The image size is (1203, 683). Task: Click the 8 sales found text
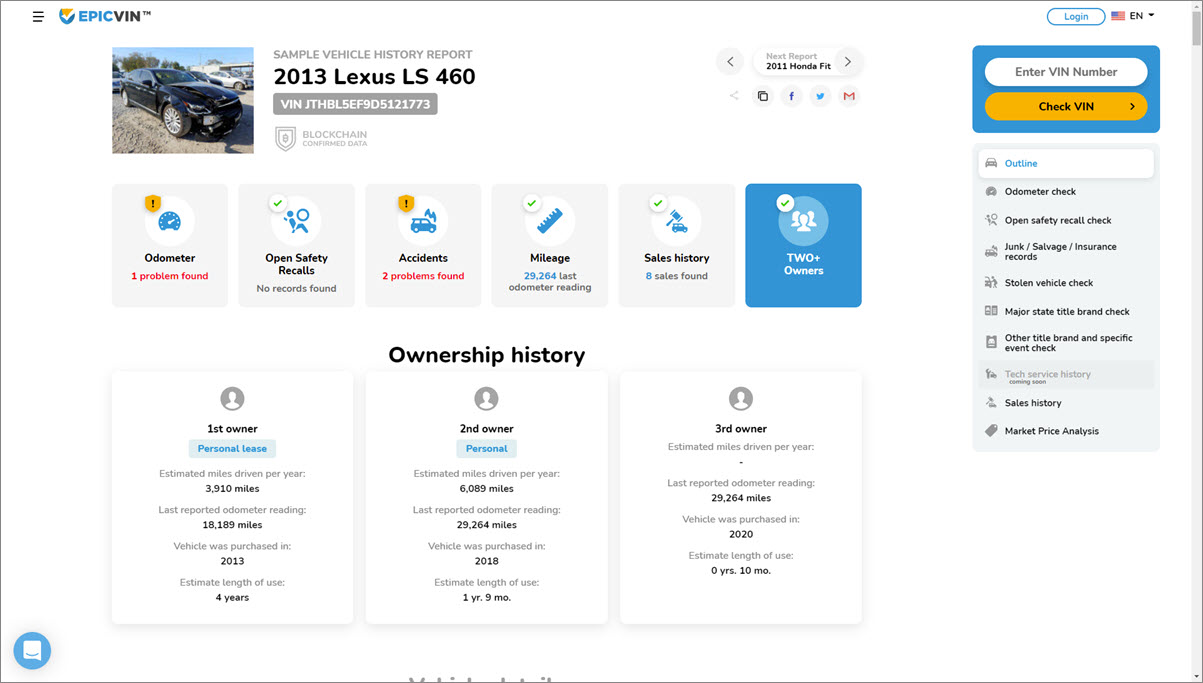click(x=677, y=276)
